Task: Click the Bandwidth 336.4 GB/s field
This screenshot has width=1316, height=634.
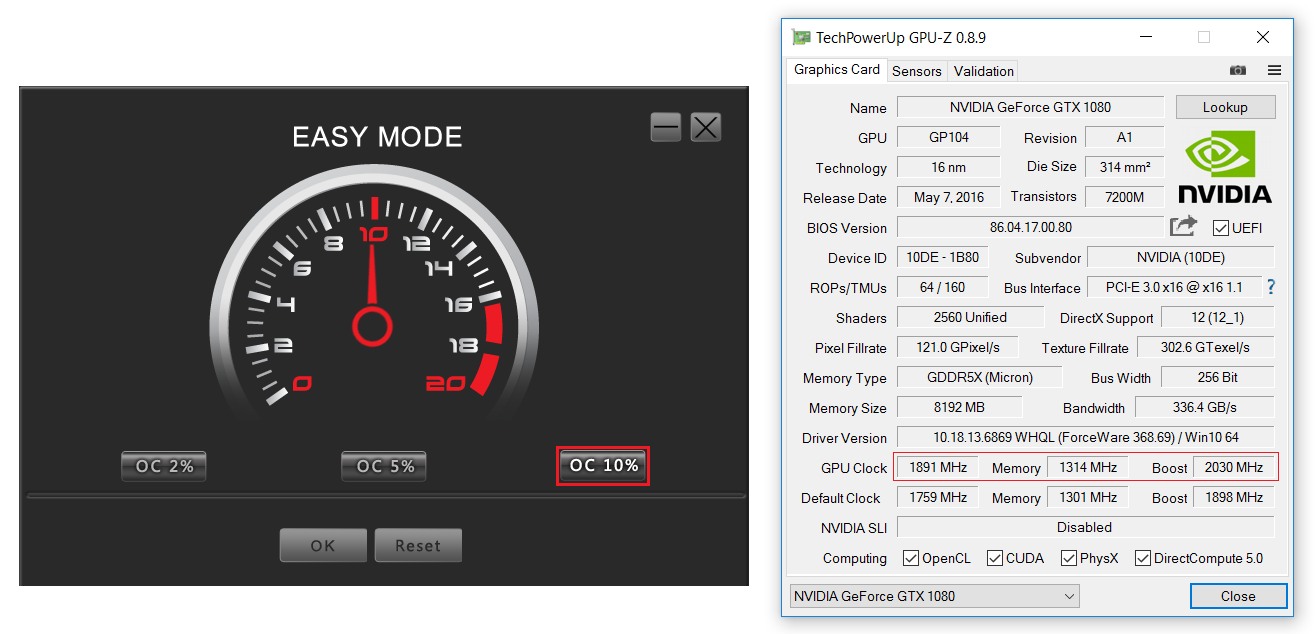Action: coord(1205,407)
